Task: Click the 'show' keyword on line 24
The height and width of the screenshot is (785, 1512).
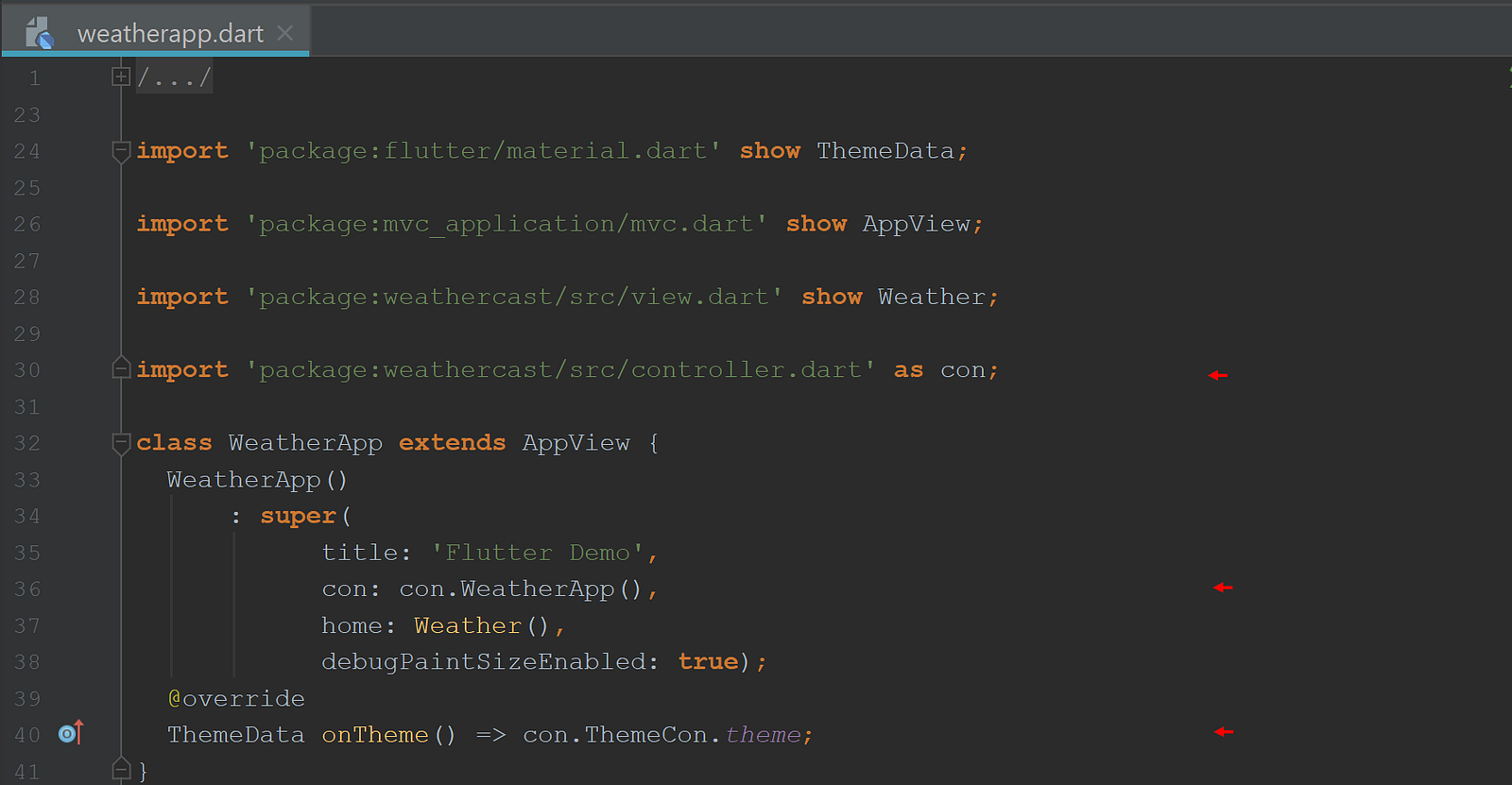Action: pyautogui.click(x=770, y=151)
